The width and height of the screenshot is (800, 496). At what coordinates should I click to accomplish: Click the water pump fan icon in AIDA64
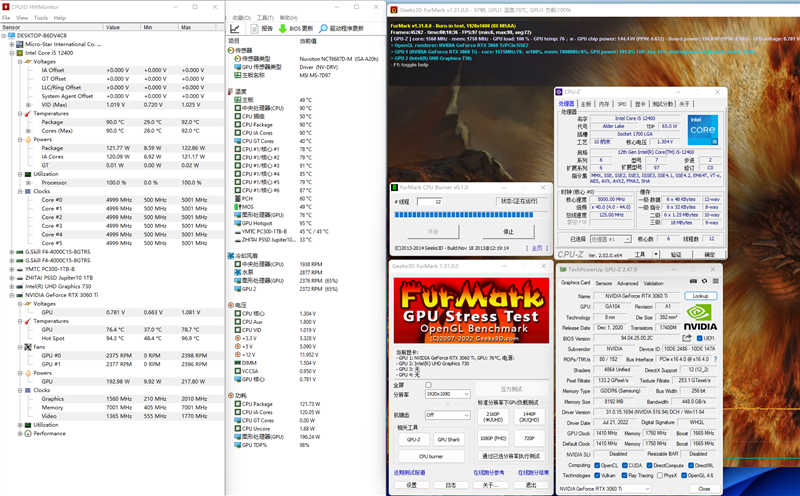(238, 272)
